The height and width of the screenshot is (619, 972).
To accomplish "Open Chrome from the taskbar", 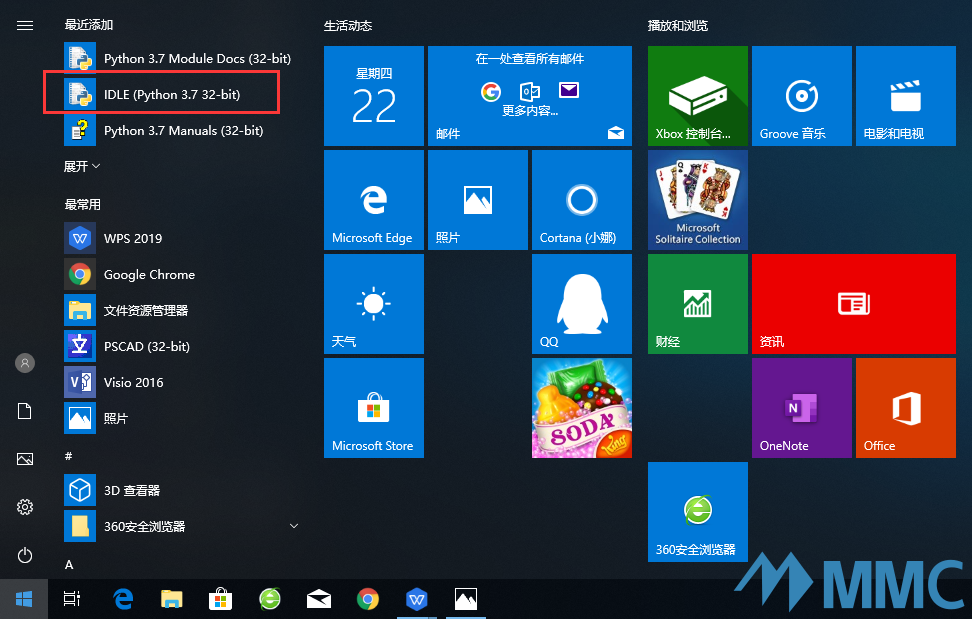I will point(368,599).
